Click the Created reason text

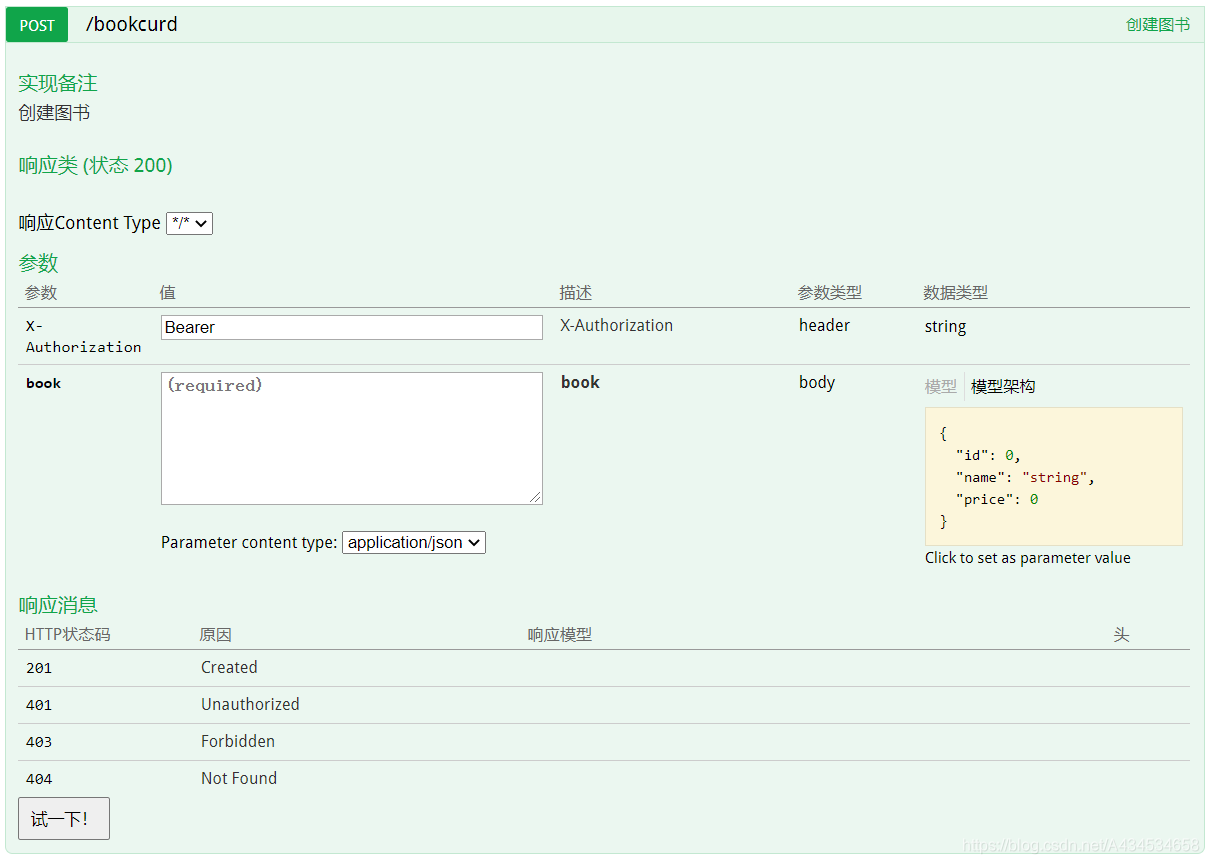click(229, 667)
